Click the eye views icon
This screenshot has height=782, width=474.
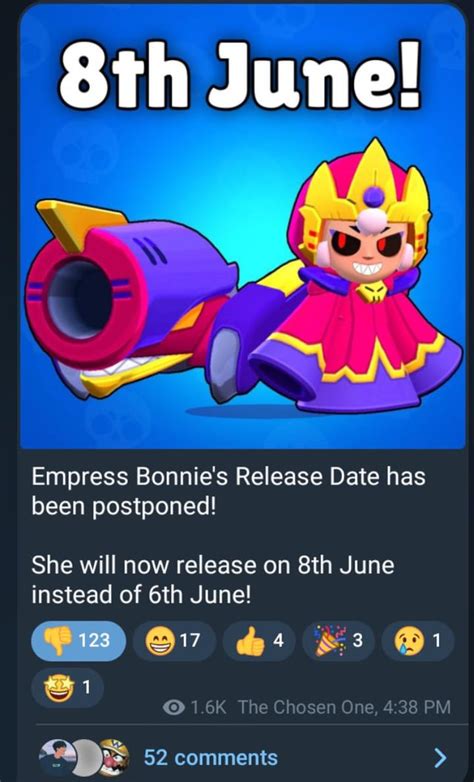174,707
